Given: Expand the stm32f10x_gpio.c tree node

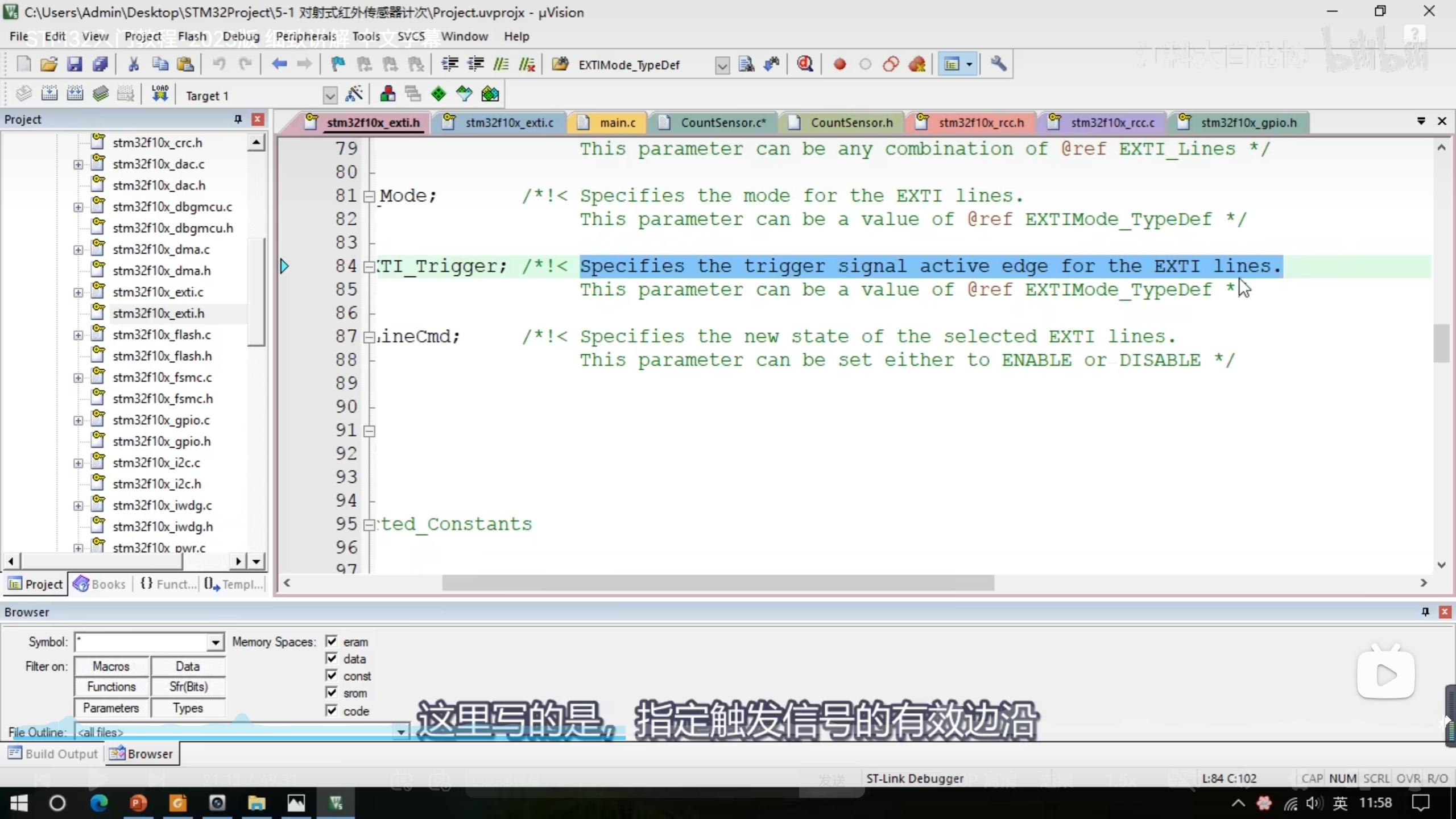Looking at the screenshot, I should 78,420.
